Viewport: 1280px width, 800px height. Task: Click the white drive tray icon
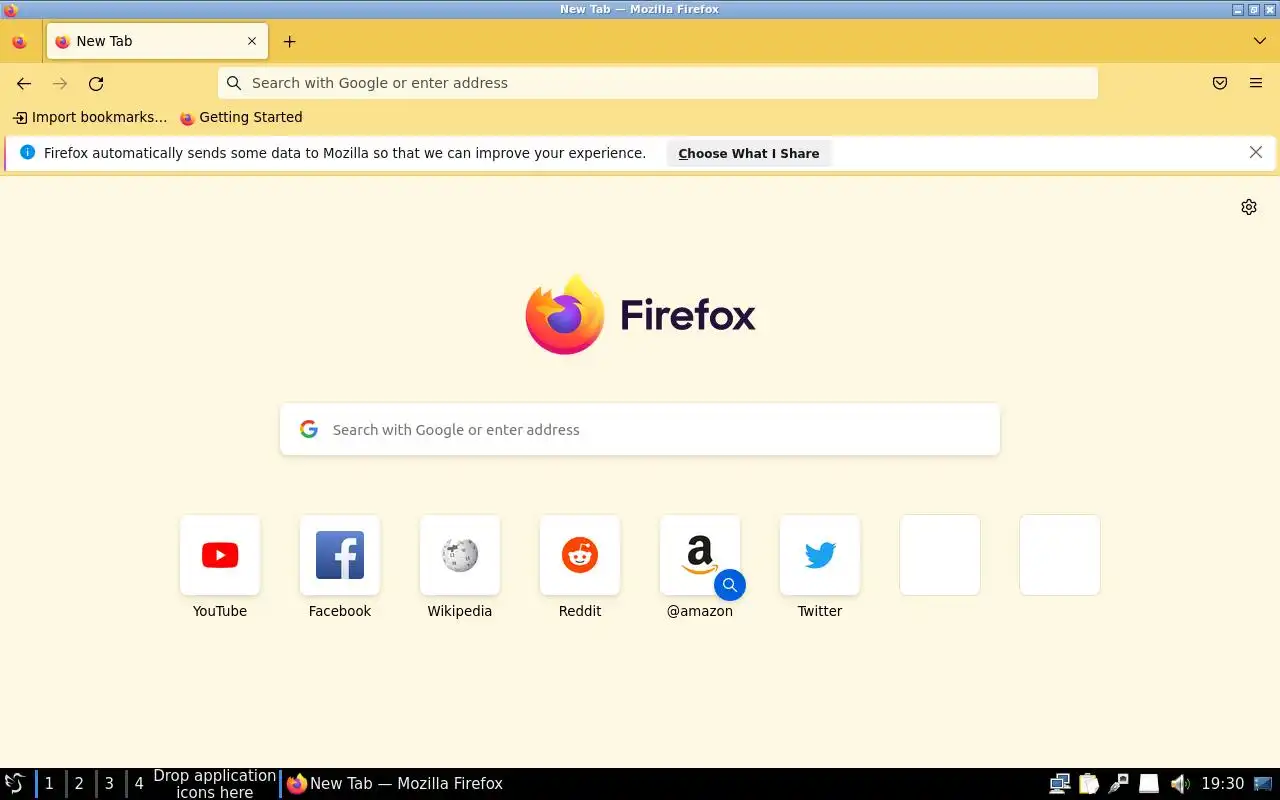1149,784
